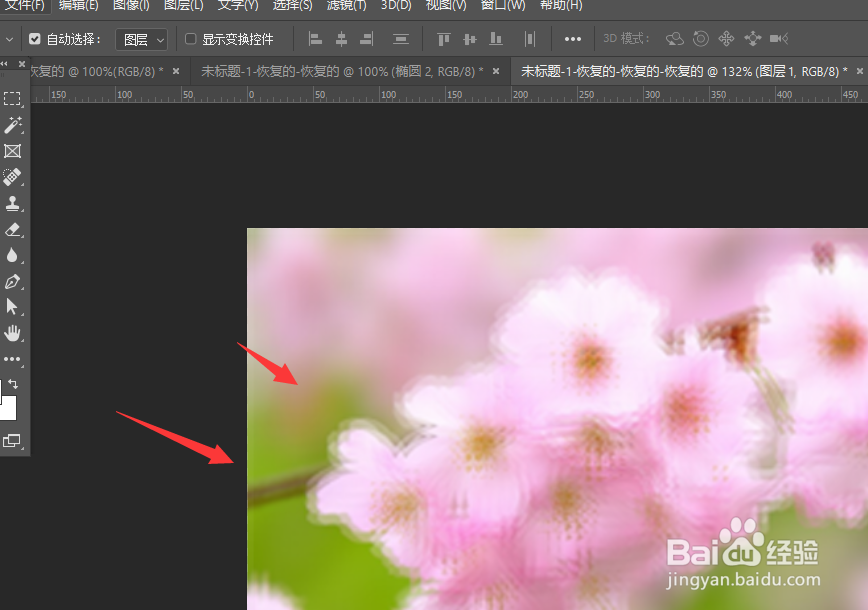Select the Hand tool

(12, 333)
